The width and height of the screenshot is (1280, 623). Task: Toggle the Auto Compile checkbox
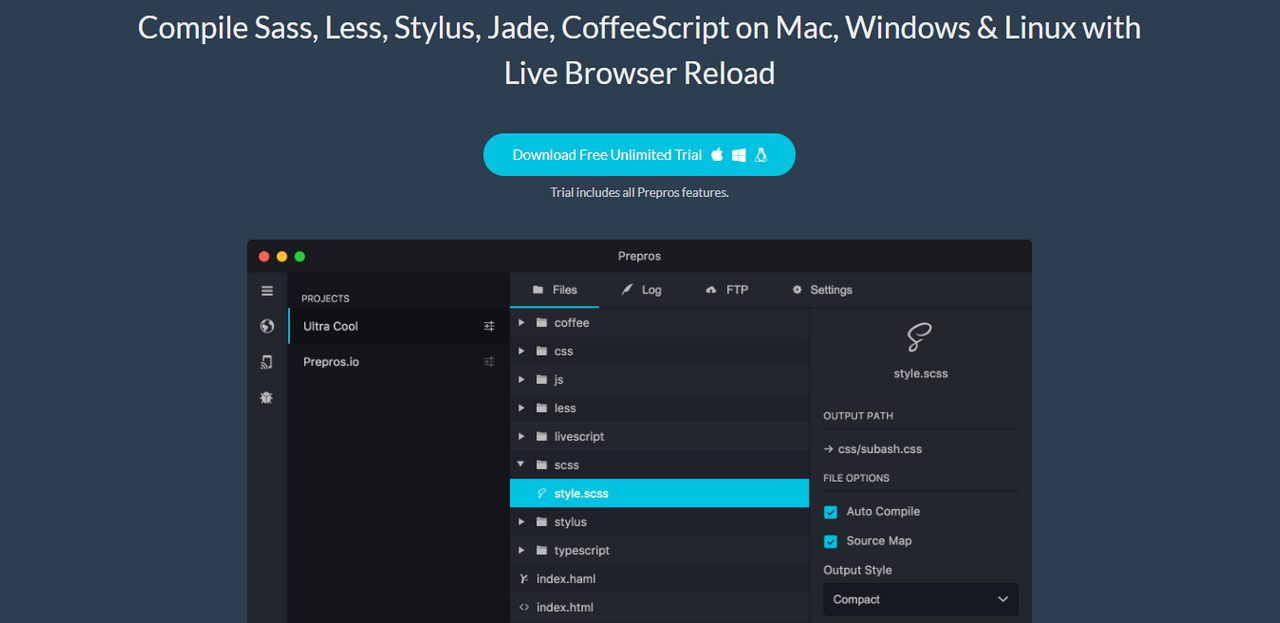pos(830,512)
